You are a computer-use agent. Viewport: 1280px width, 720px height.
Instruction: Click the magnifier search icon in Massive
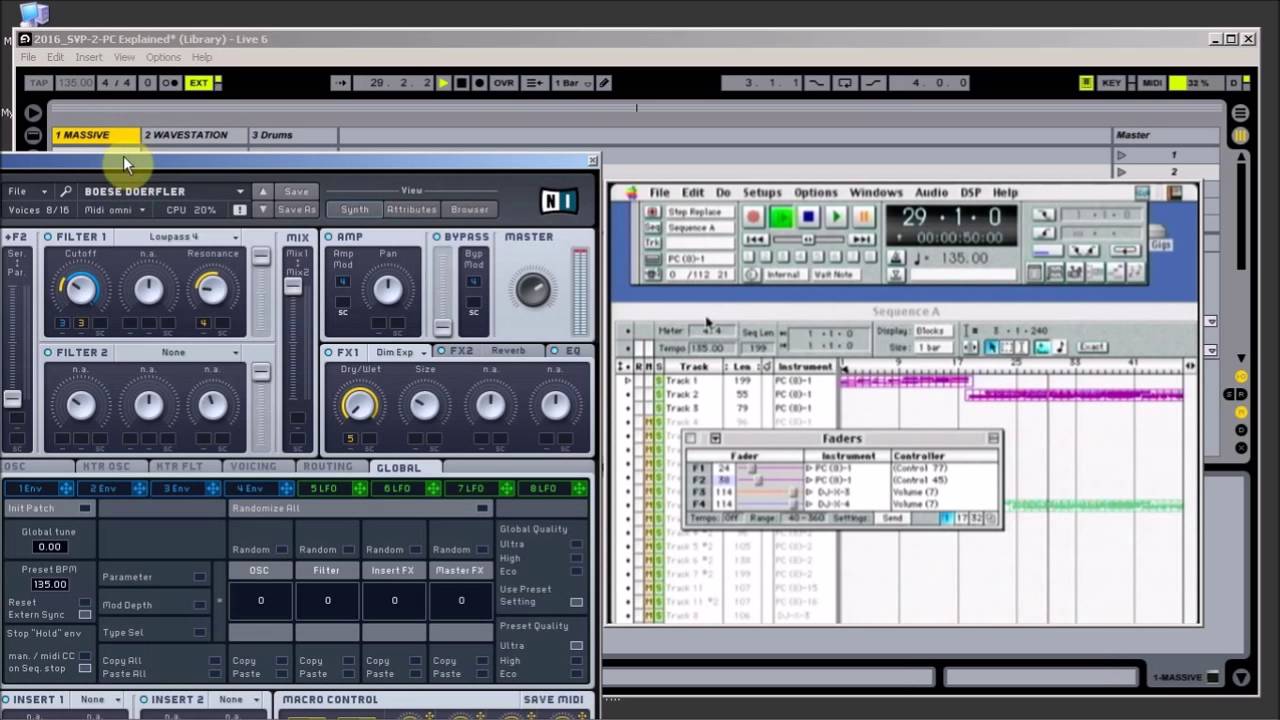click(x=66, y=191)
